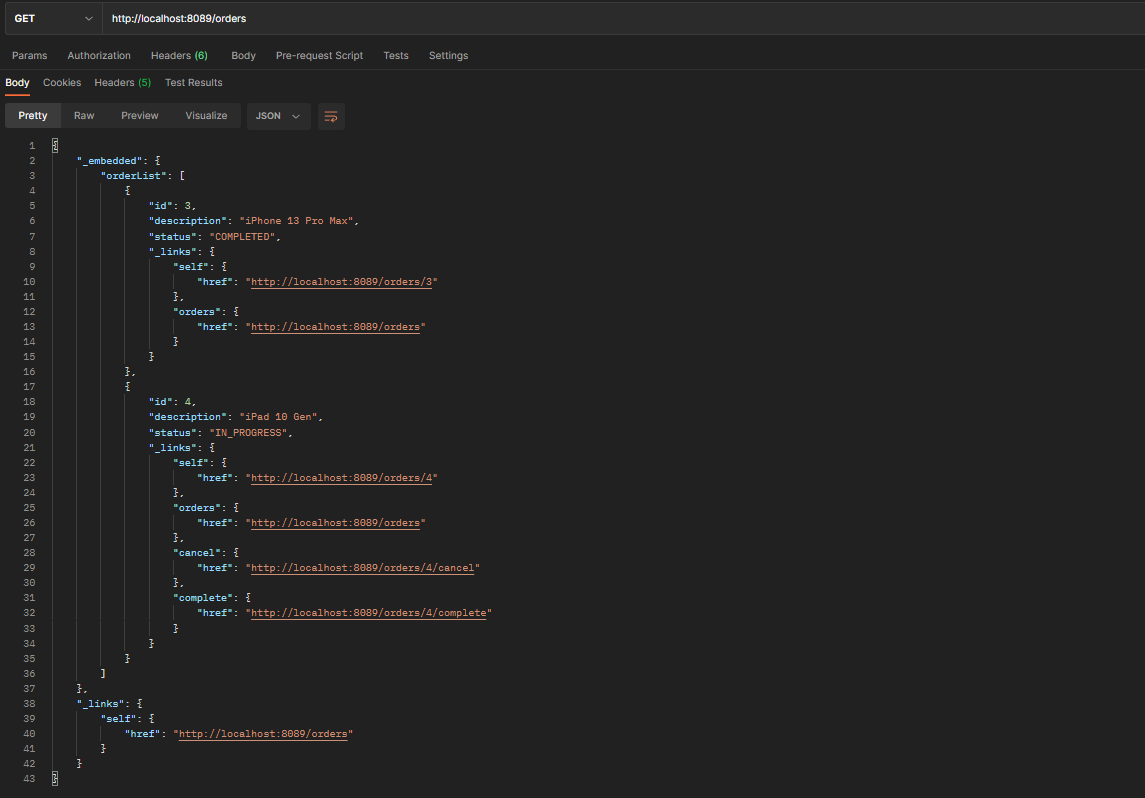Follow the orders/3 self link
1145x798 pixels.
pyautogui.click(x=342, y=282)
